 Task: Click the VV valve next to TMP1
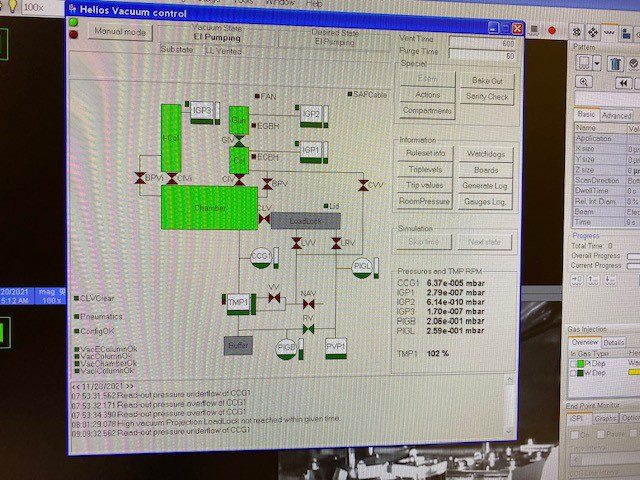[x=274, y=298]
